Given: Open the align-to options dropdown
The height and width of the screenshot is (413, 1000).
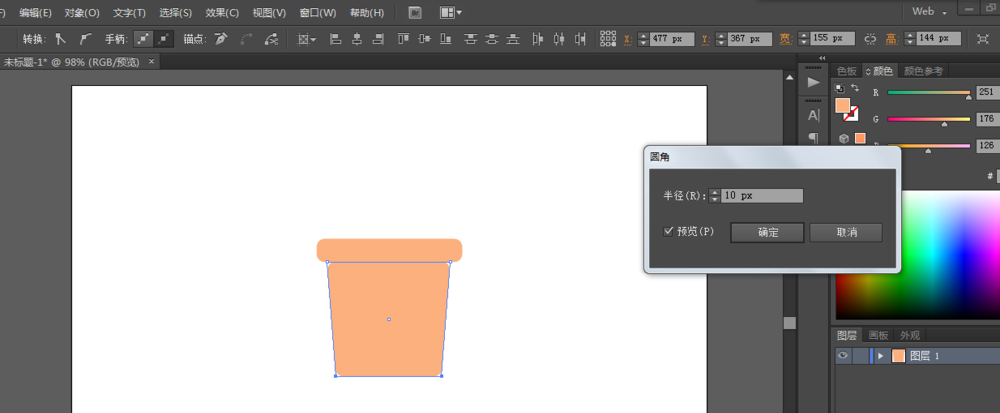Looking at the screenshot, I should tap(307, 40).
